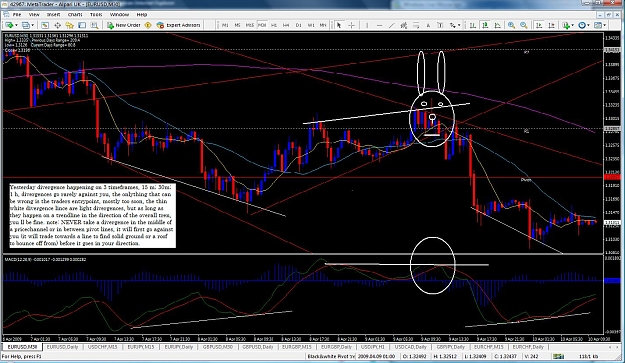Image resolution: width=625 pixels, height=363 pixels.
Task: Switch to the USDCHF,M15 chart tab
Action: [102, 347]
